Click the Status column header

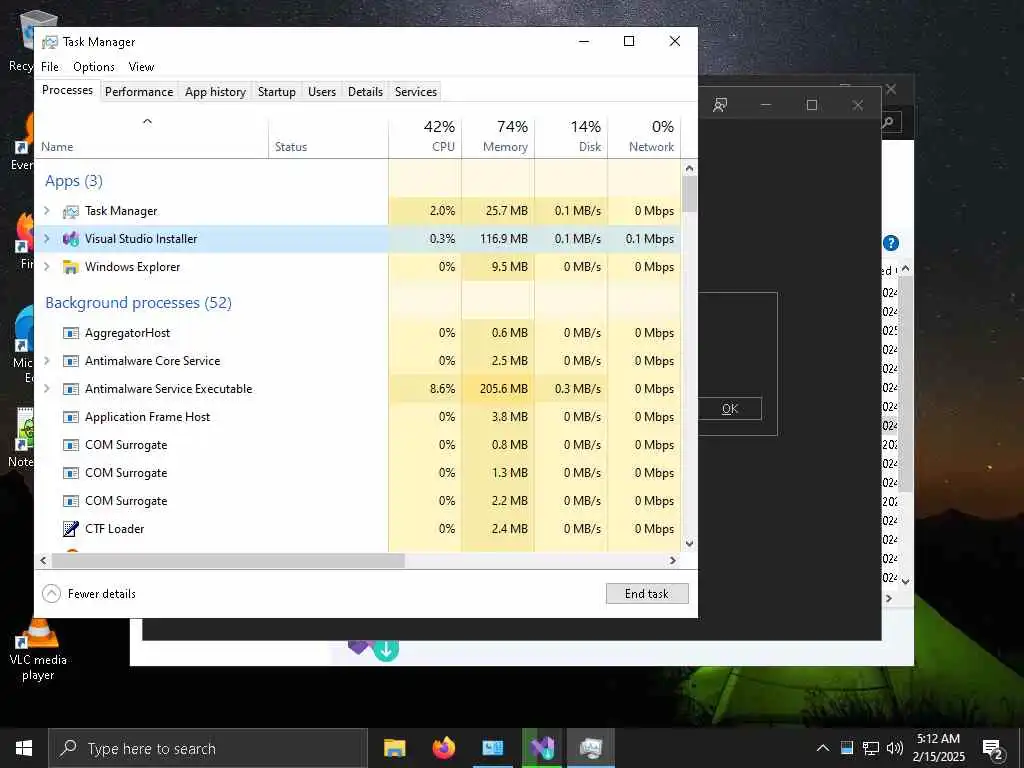[x=328, y=136]
